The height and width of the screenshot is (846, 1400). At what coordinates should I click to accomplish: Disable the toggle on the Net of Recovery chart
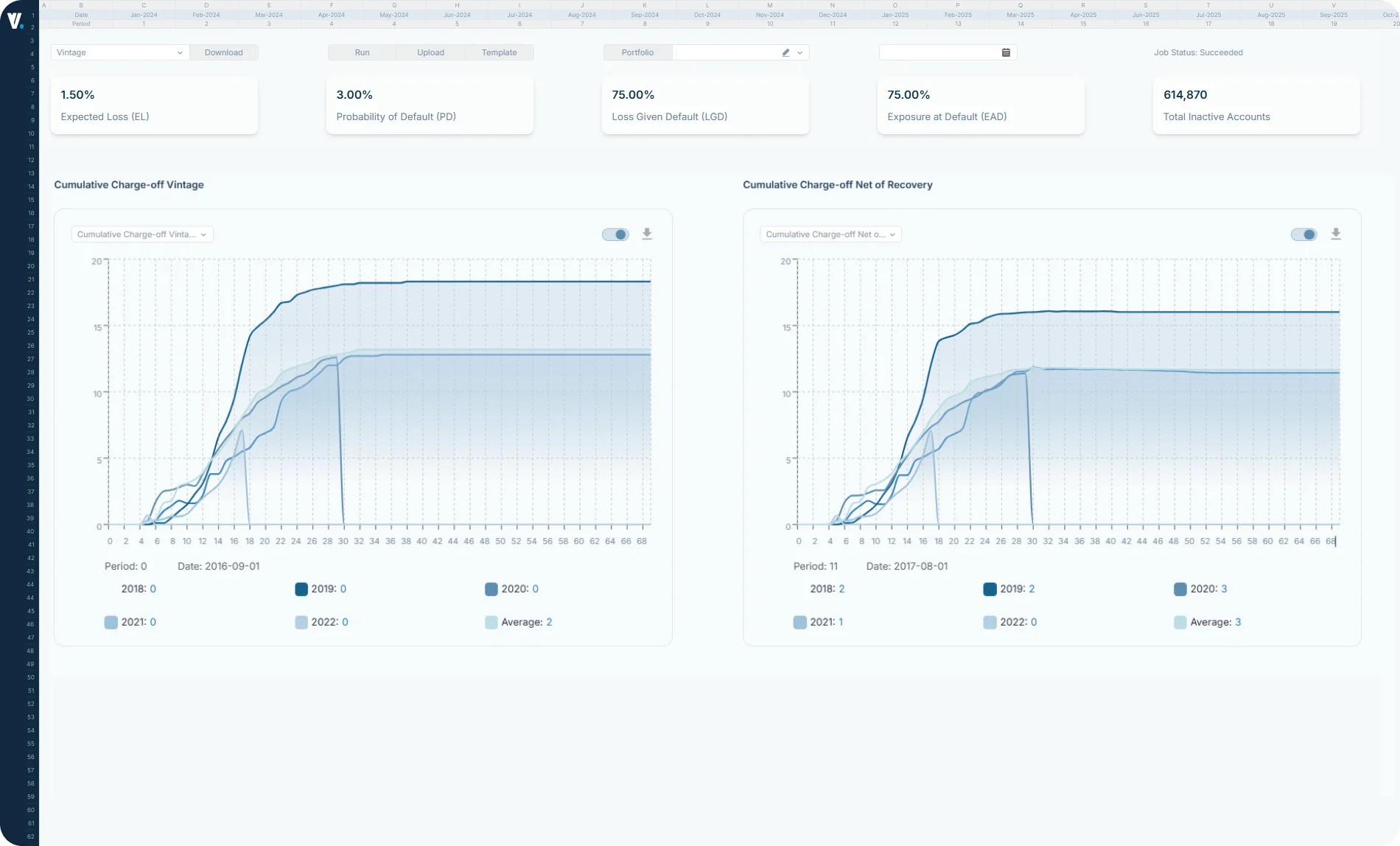click(x=1304, y=234)
